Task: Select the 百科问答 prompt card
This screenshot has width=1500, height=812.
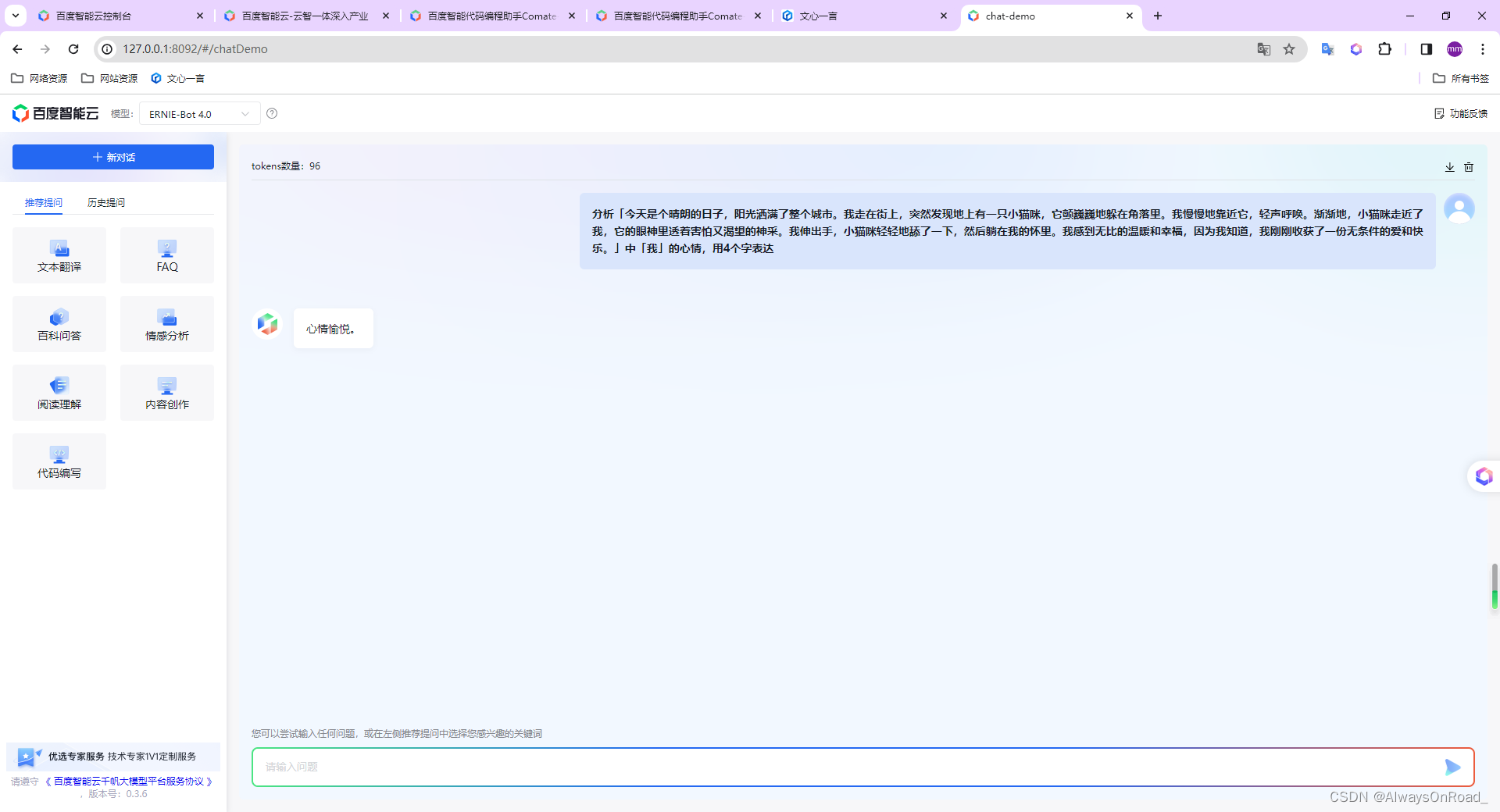Action: pos(59,324)
